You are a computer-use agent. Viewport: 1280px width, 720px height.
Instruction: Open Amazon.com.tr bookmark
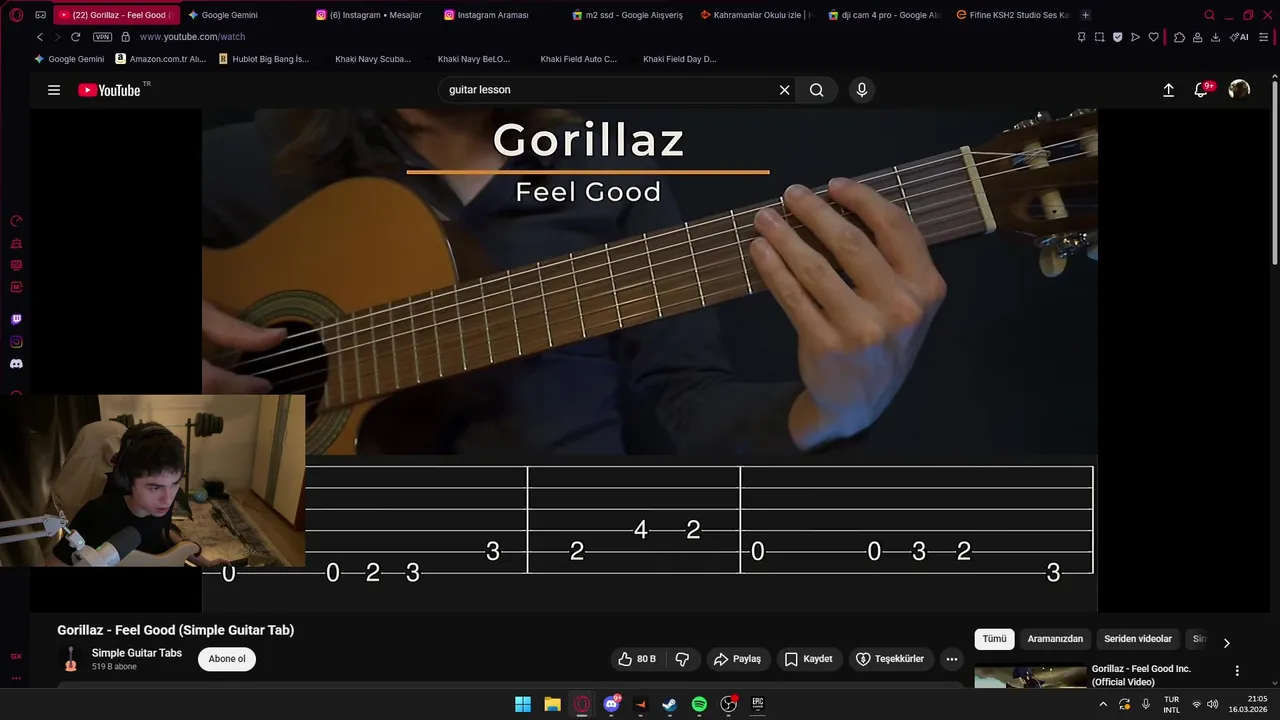pyautogui.click(x=160, y=59)
